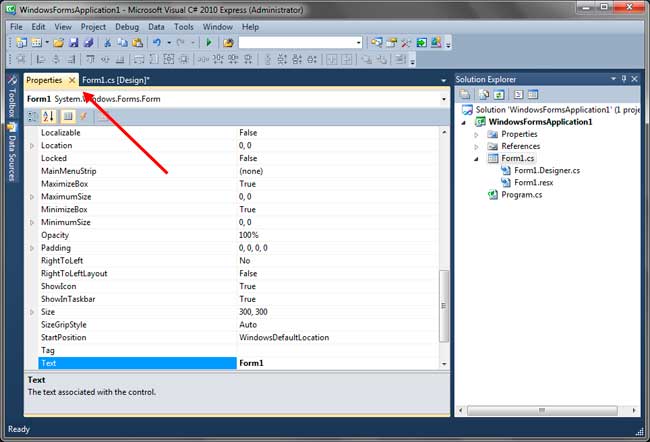Click Refresh icon in Solution Explorer
The height and width of the screenshot is (442, 650).
(497, 94)
